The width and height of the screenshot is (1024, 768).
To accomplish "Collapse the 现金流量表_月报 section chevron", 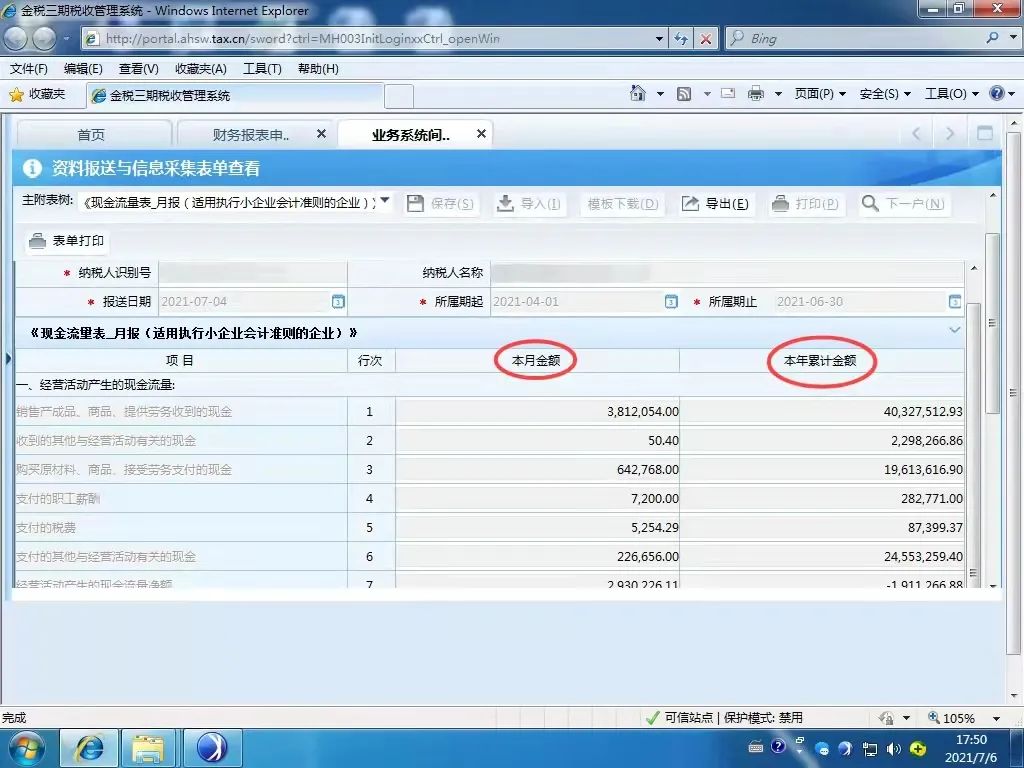I will (954, 330).
